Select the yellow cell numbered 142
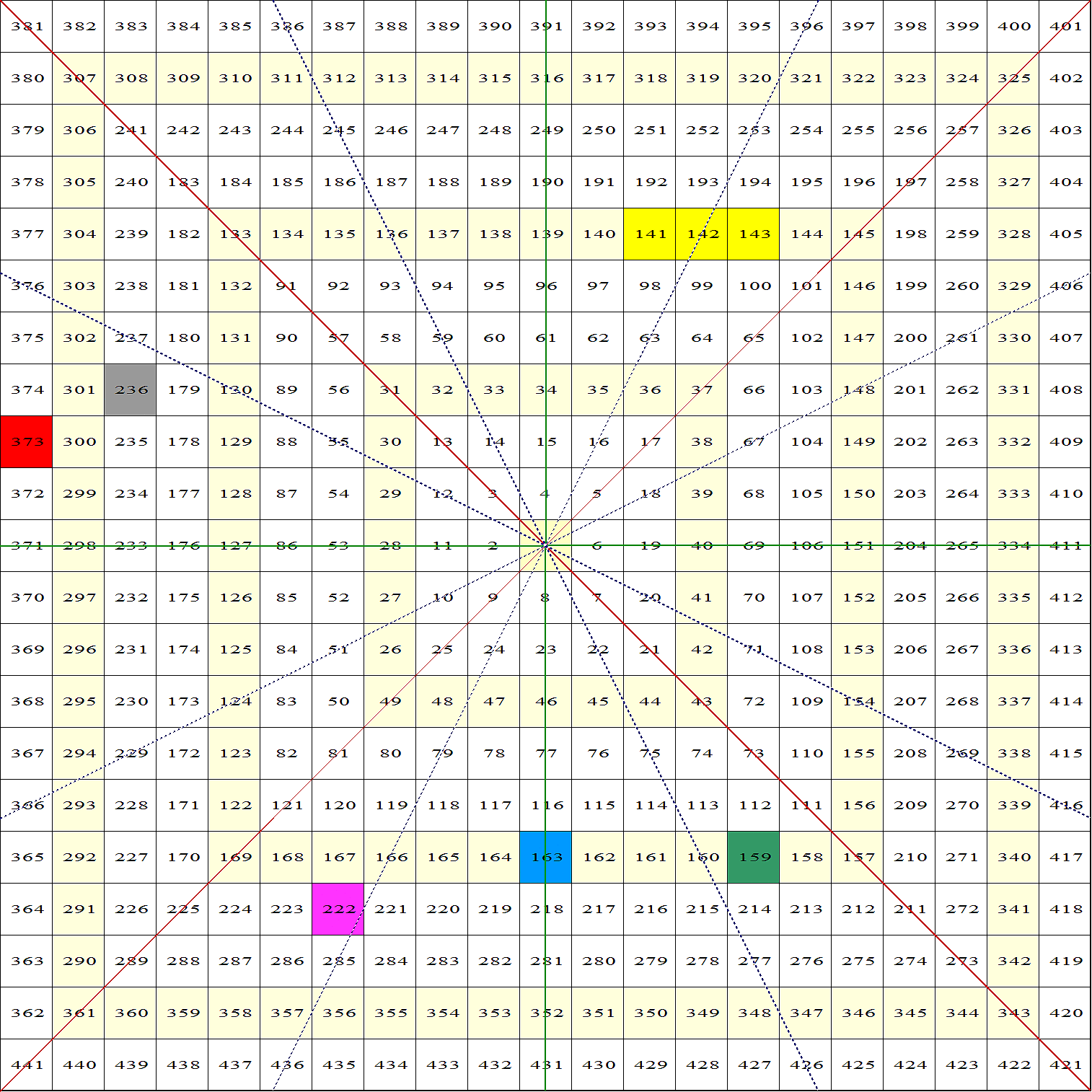Viewport: 1092px width, 1092px height. 701,234
